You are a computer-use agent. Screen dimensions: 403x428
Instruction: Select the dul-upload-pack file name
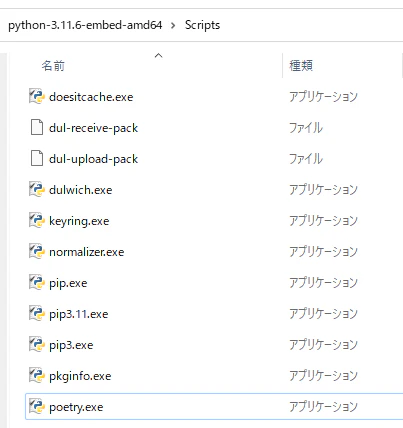click(x=93, y=159)
